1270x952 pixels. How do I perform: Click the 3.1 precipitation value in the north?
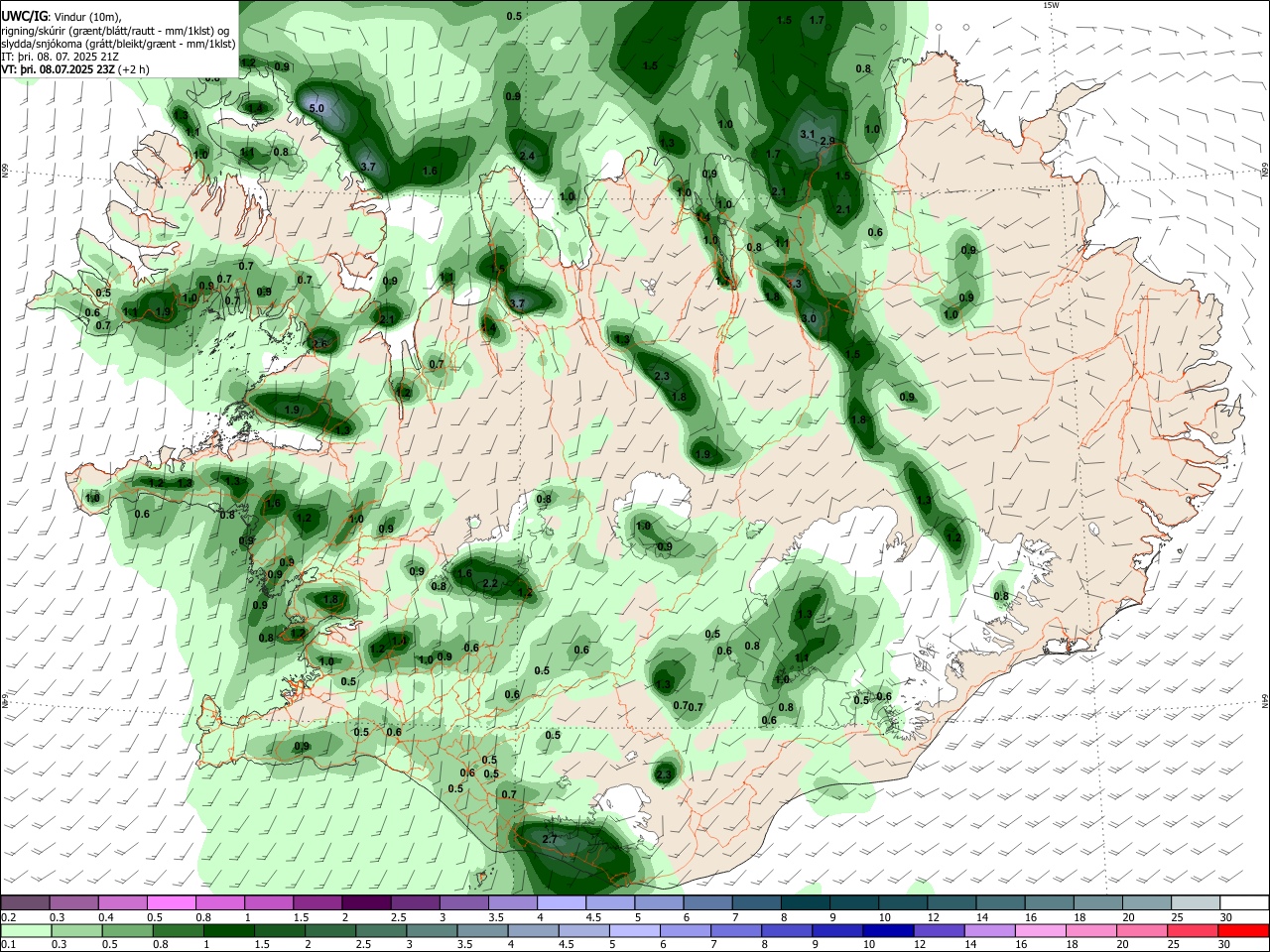click(807, 134)
